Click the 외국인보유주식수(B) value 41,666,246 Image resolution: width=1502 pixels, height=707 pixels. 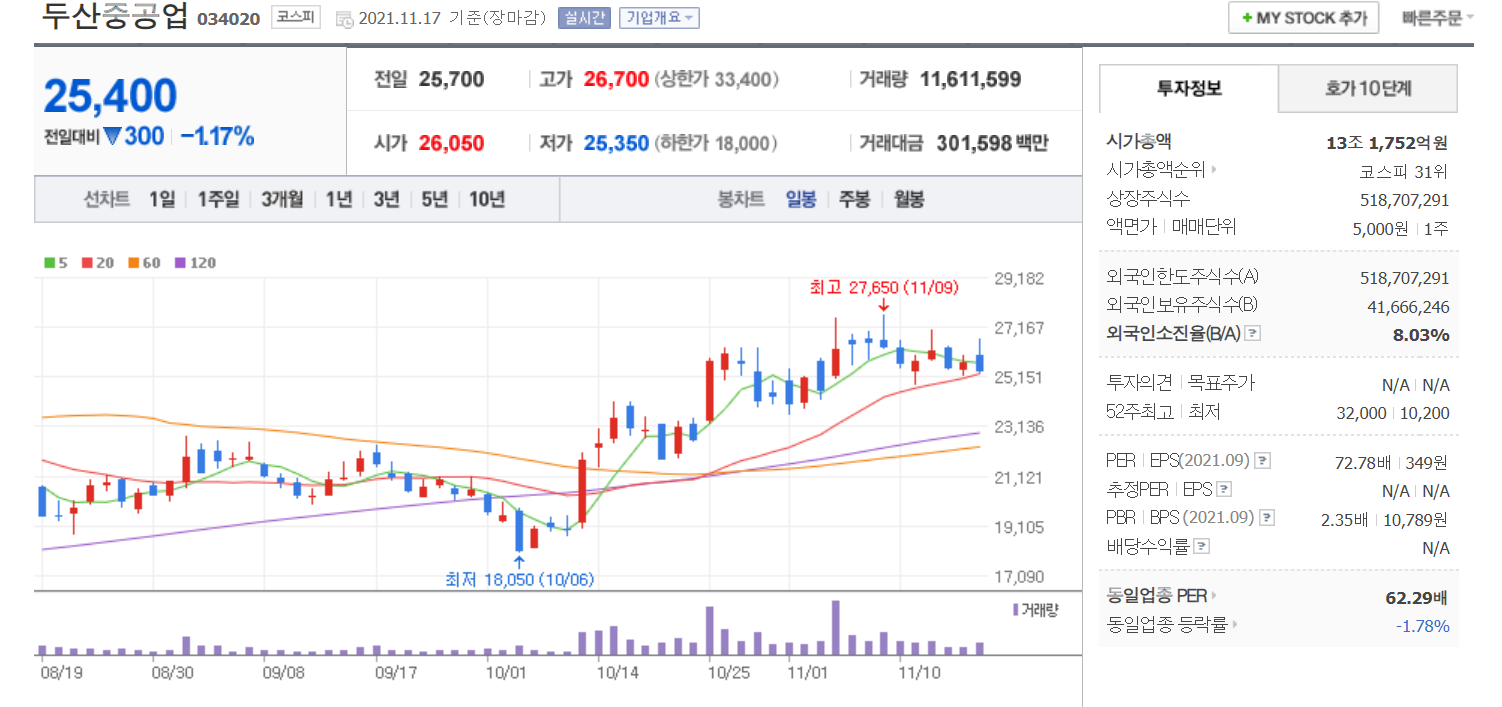pyautogui.click(x=1408, y=307)
